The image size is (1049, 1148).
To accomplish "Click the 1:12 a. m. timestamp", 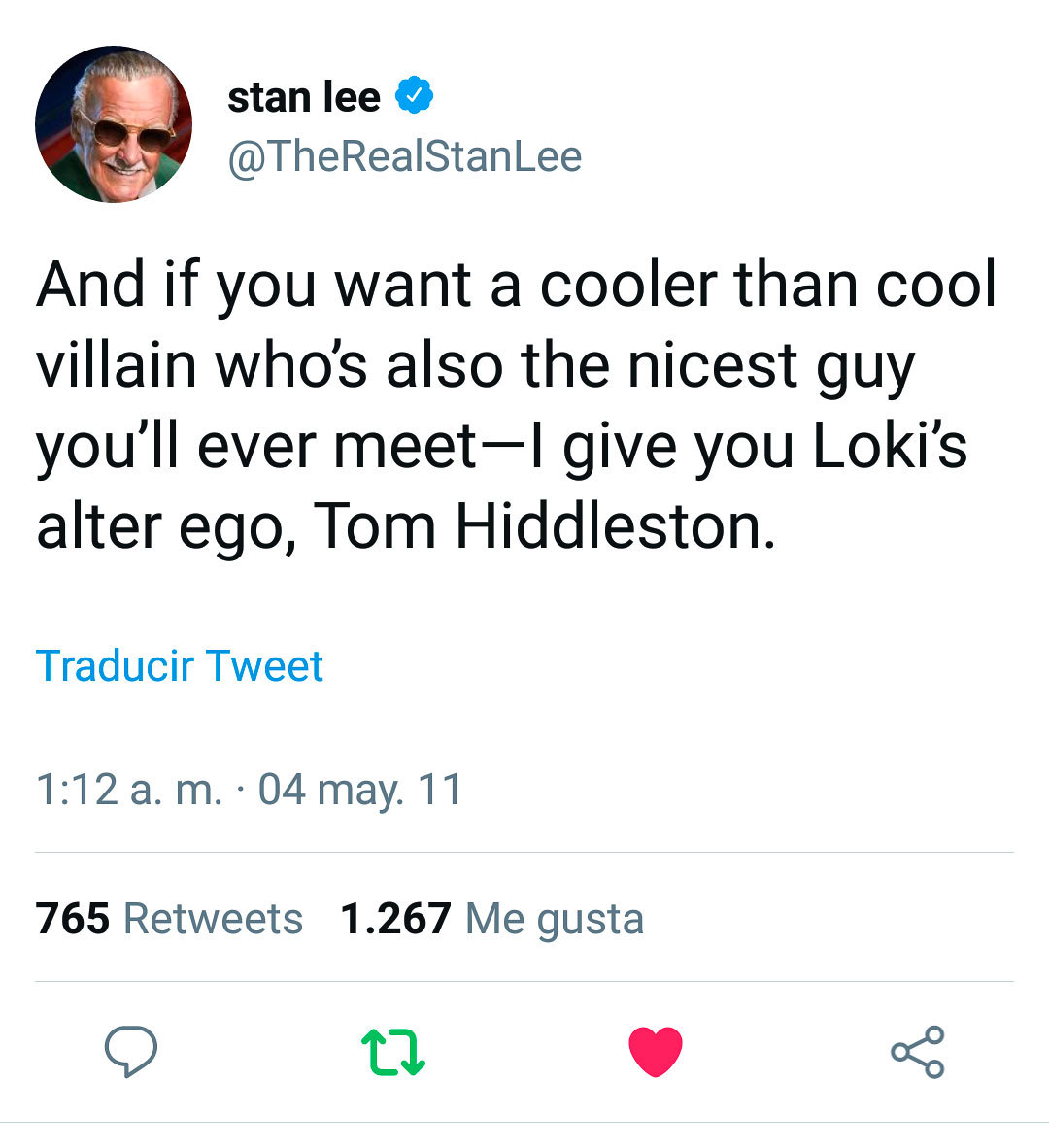I will click(x=129, y=789).
